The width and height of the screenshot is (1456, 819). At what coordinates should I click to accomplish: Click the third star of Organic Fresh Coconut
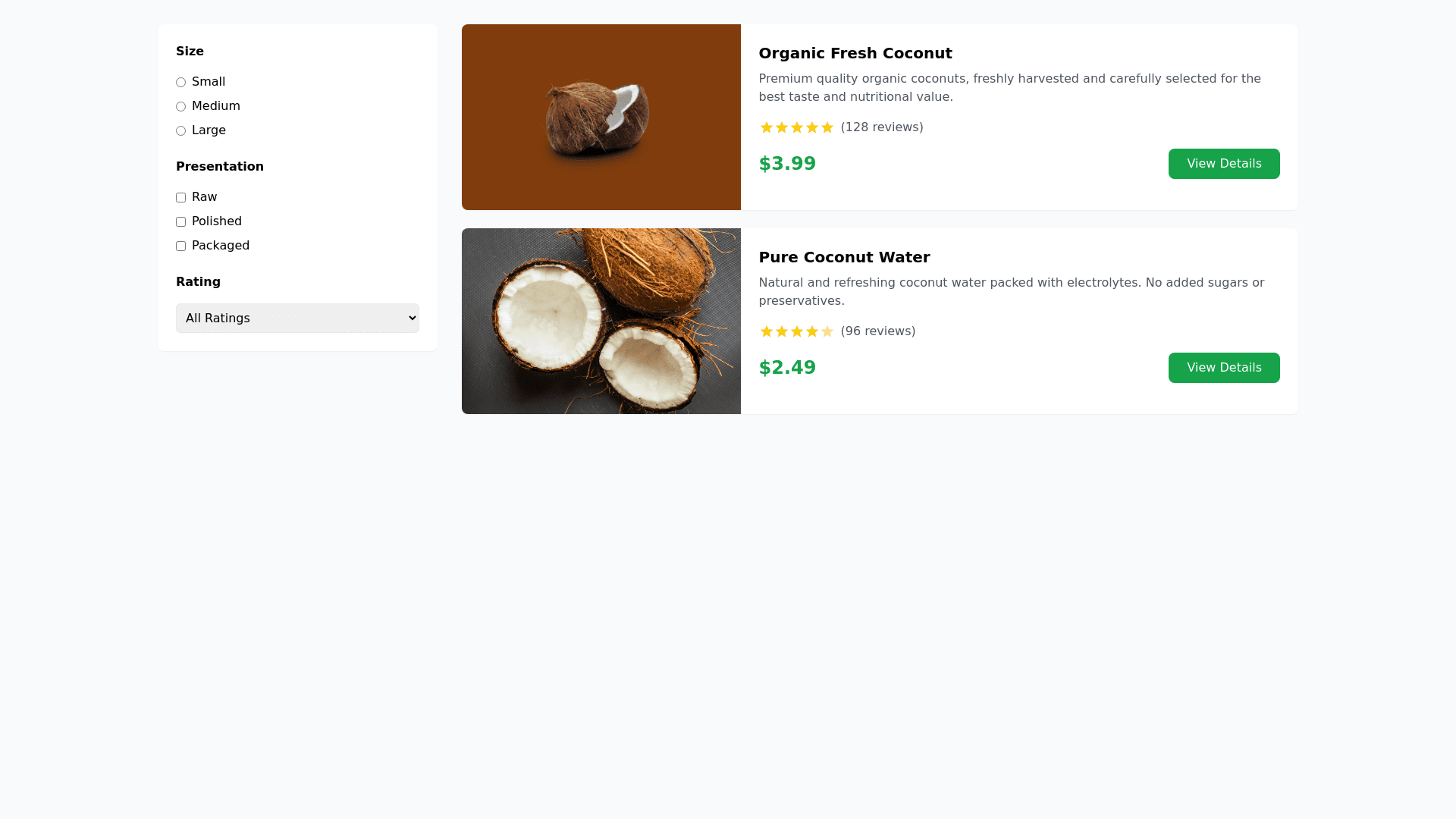click(797, 127)
